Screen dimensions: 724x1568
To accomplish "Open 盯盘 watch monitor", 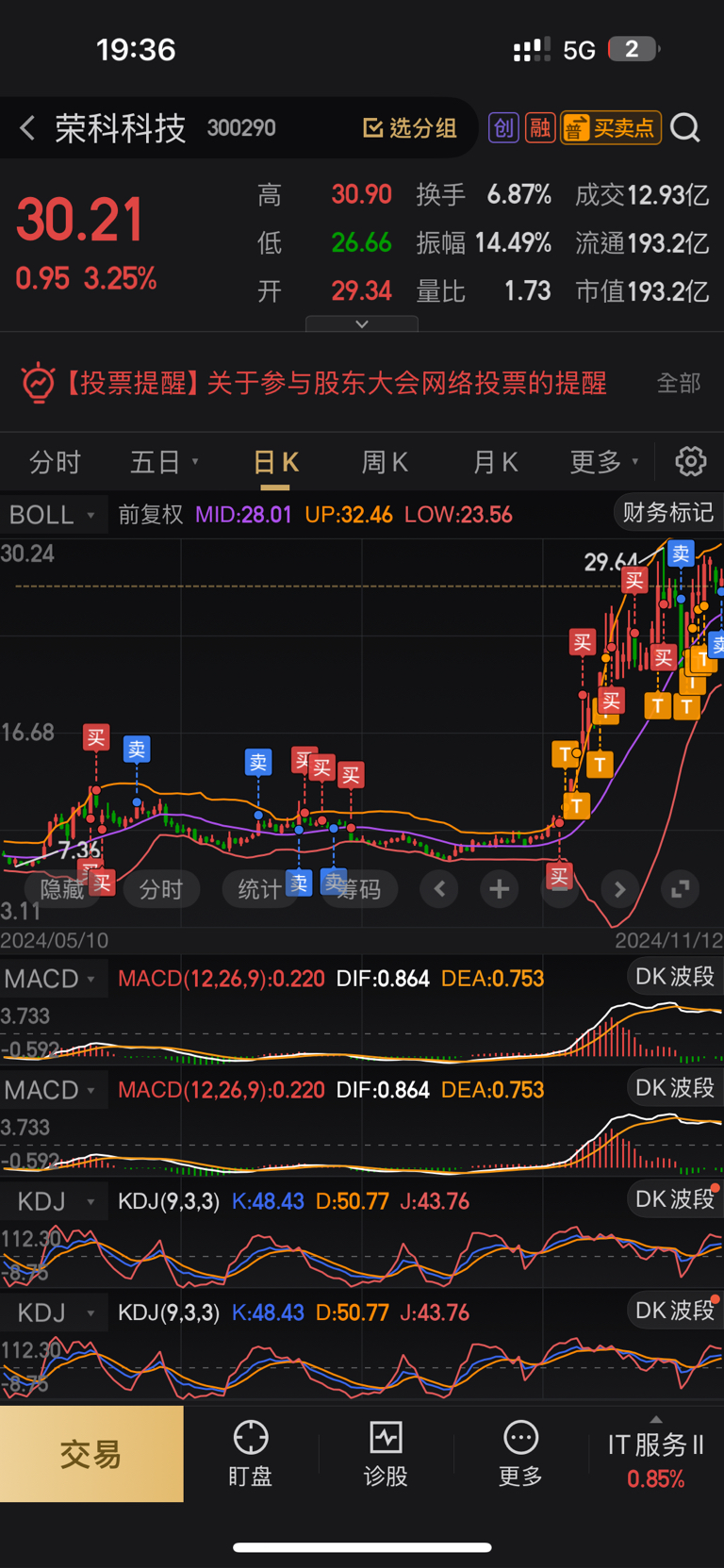I will pos(251,1454).
